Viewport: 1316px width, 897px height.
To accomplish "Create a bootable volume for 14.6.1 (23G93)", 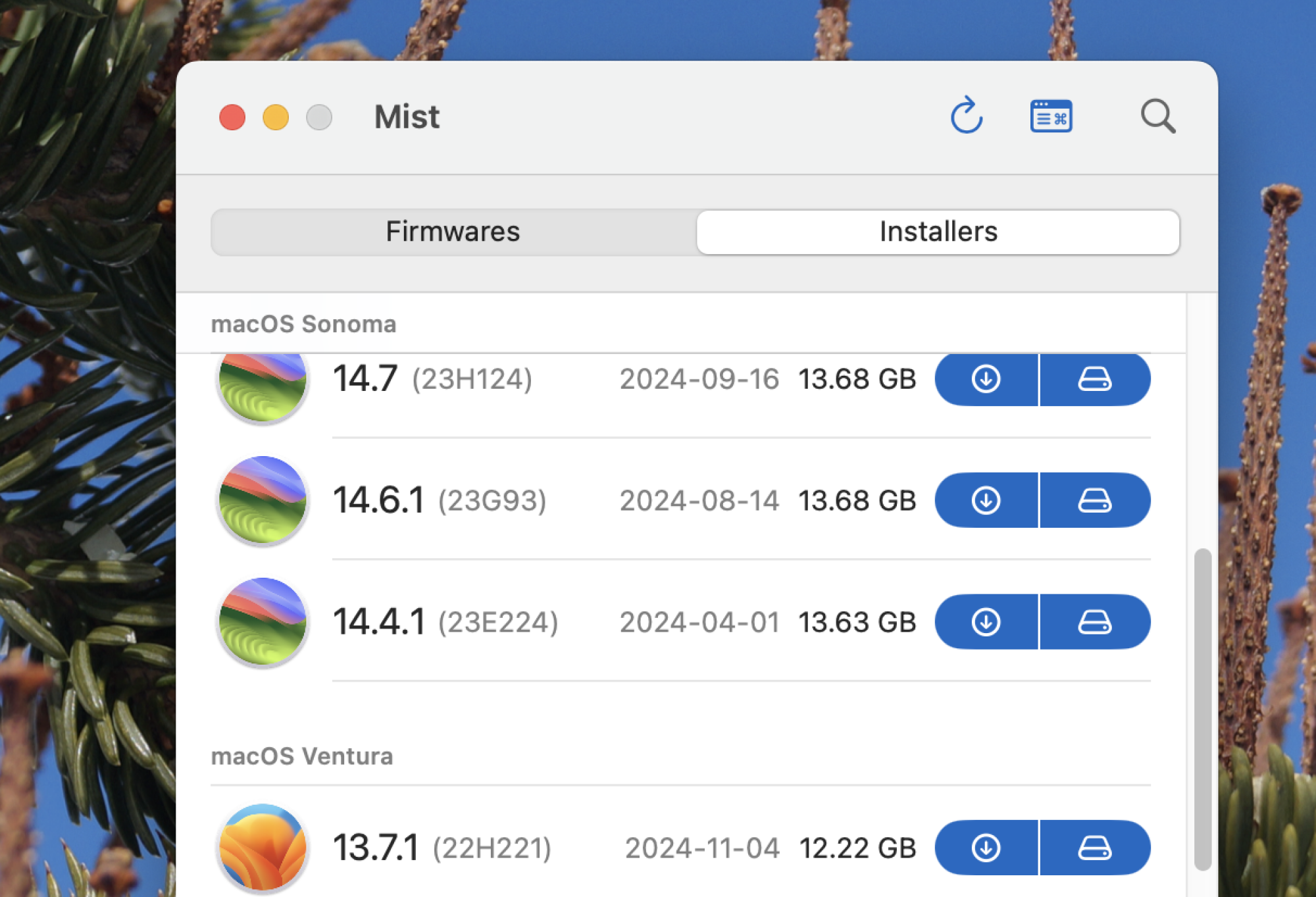I will click(1095, 500).
